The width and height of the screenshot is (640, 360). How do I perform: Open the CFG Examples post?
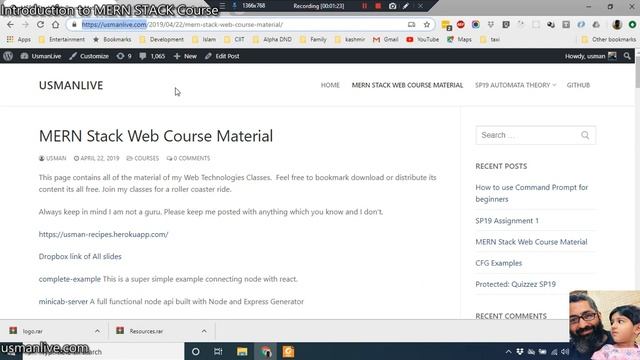coord(498,263)
